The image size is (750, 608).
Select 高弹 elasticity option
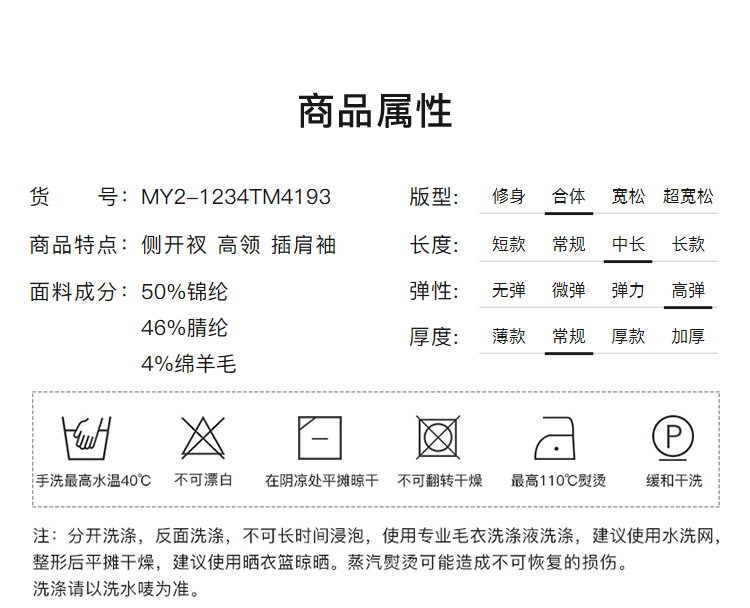pos(688,291)
